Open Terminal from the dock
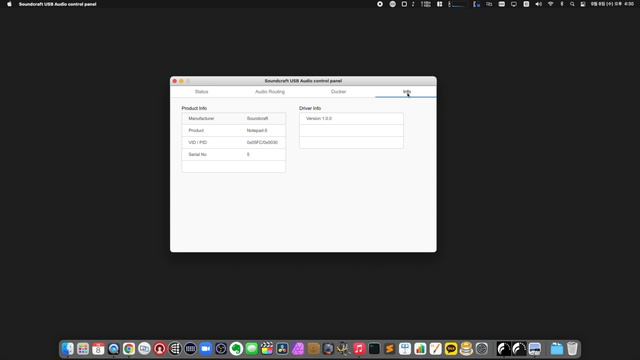Image resolution: width=640 pixels, height=360 pixels. [374, 349]
